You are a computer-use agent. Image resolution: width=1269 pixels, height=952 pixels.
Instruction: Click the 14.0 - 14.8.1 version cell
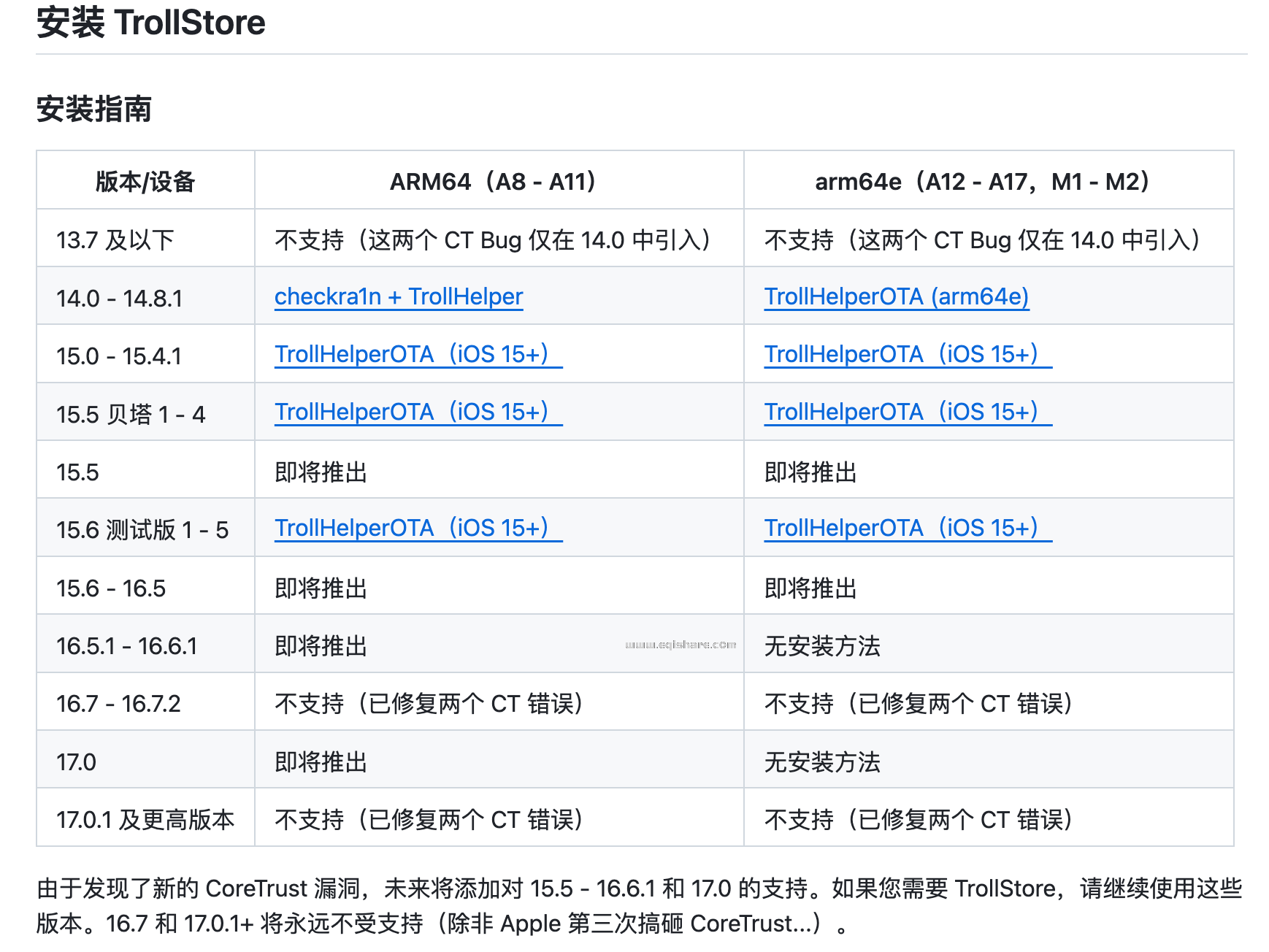(x=119, y=298)
